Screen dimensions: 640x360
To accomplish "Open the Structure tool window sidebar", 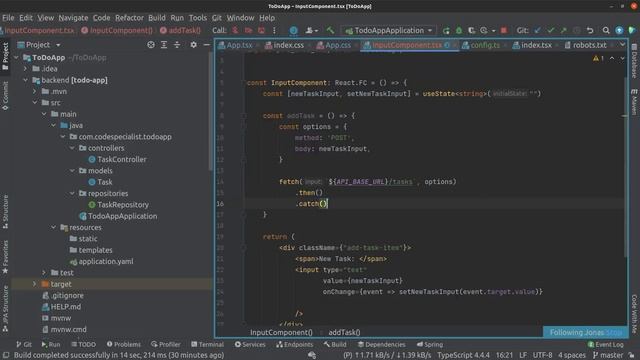I will (5, 211).
